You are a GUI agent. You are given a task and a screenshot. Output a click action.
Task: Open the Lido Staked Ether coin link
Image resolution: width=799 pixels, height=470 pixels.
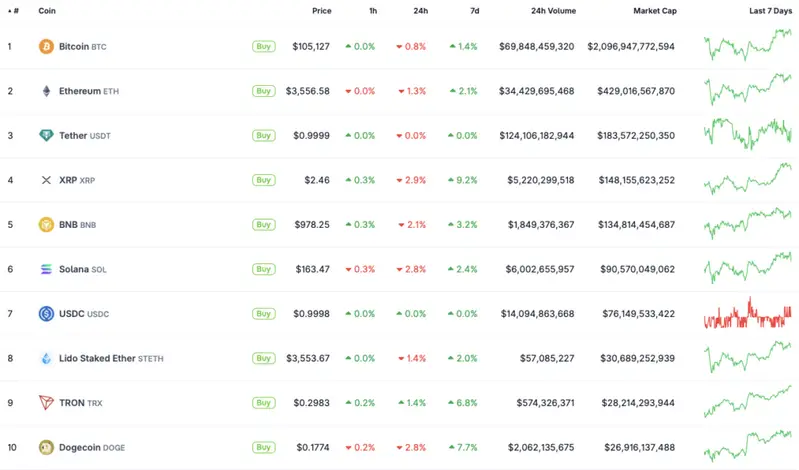click(111, 358)
